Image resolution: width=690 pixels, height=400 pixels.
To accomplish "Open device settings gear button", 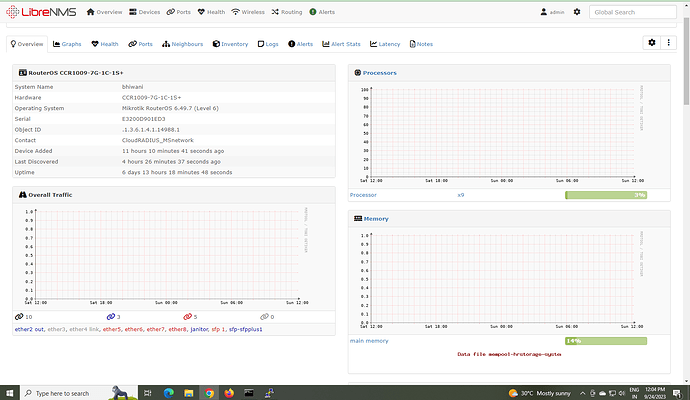I will (652, 43).
